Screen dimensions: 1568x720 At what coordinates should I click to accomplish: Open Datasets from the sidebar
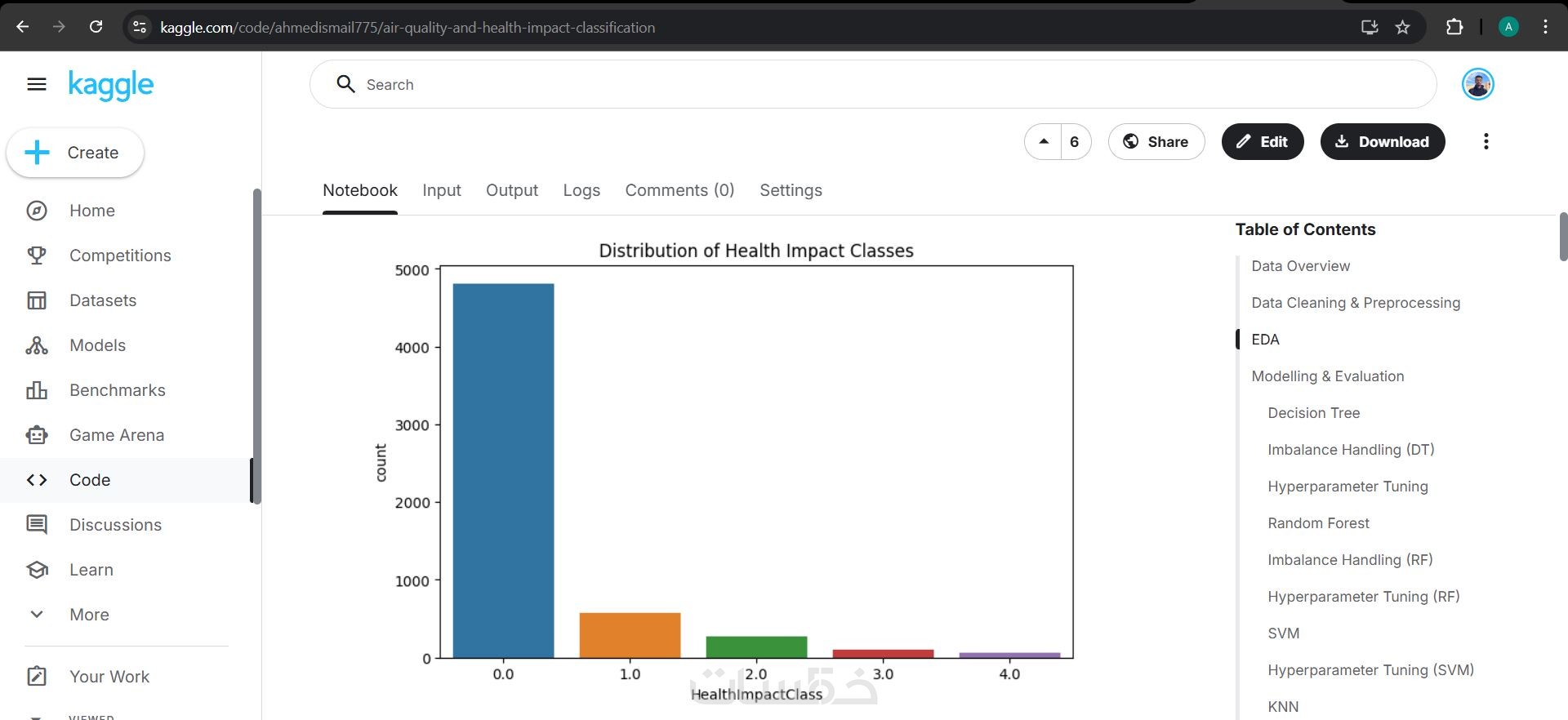pos(102,300)
